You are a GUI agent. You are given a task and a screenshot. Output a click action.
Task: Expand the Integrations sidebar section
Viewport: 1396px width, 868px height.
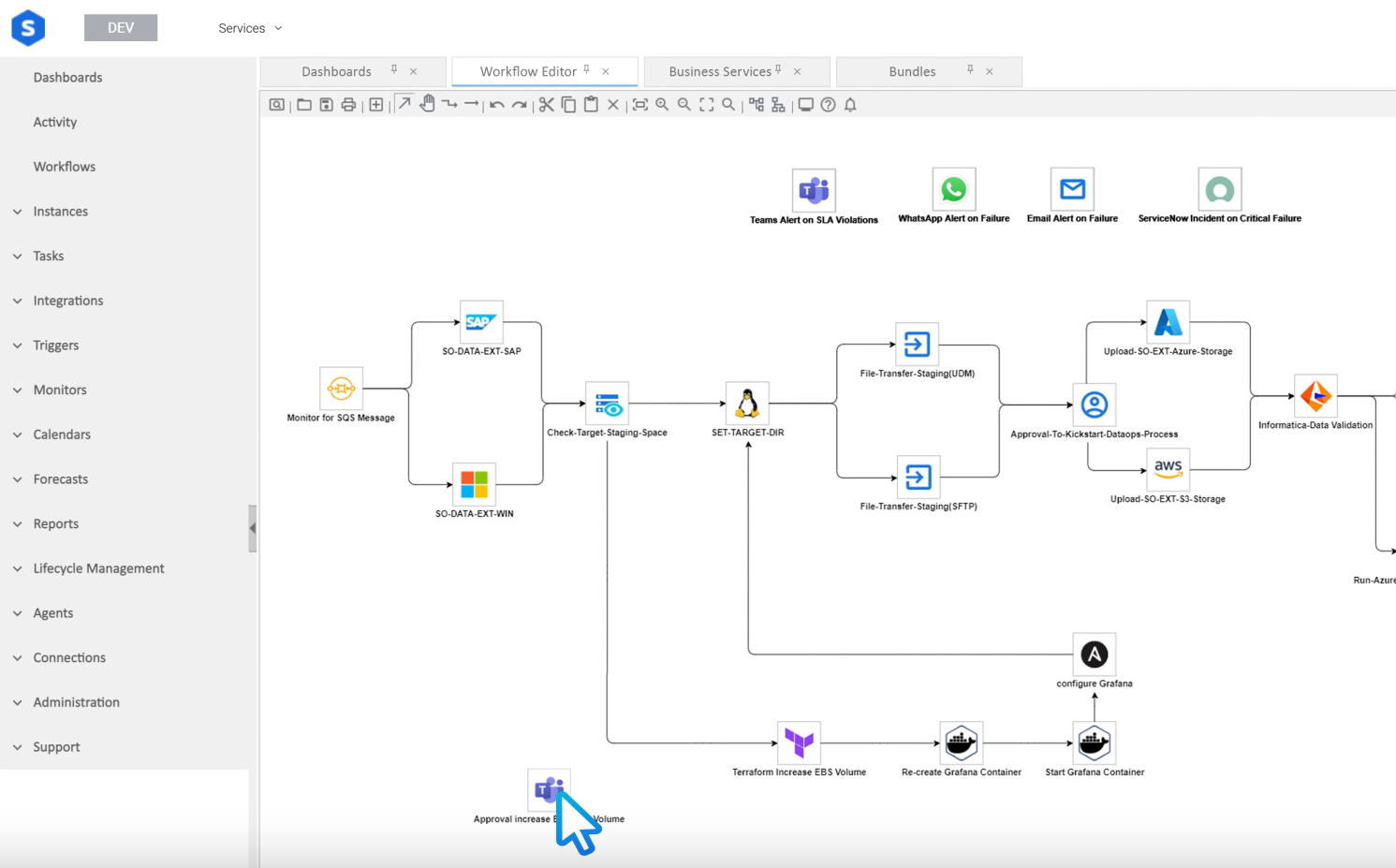[x=68, y=301]
